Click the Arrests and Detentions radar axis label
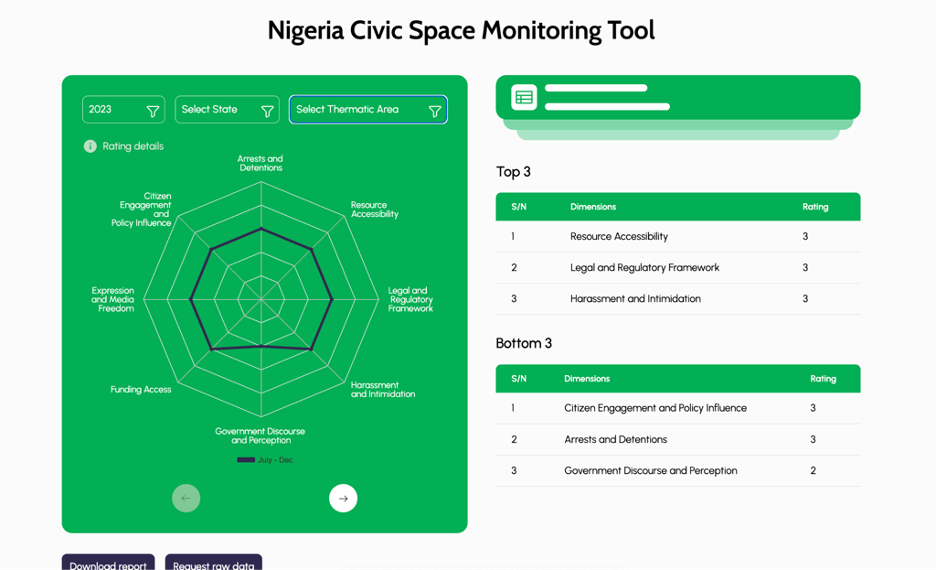Viewport: 936px width, 570px height. click(260, 163)
